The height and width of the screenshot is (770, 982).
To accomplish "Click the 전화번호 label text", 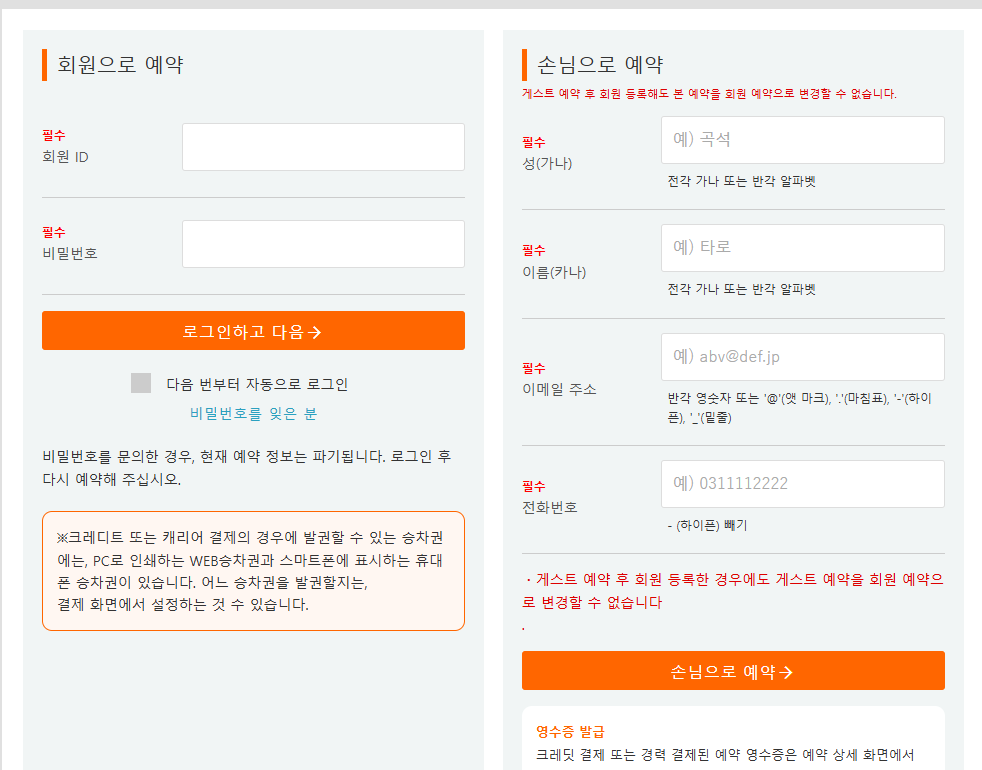I will pyautogui.click(x=549, y=507).
